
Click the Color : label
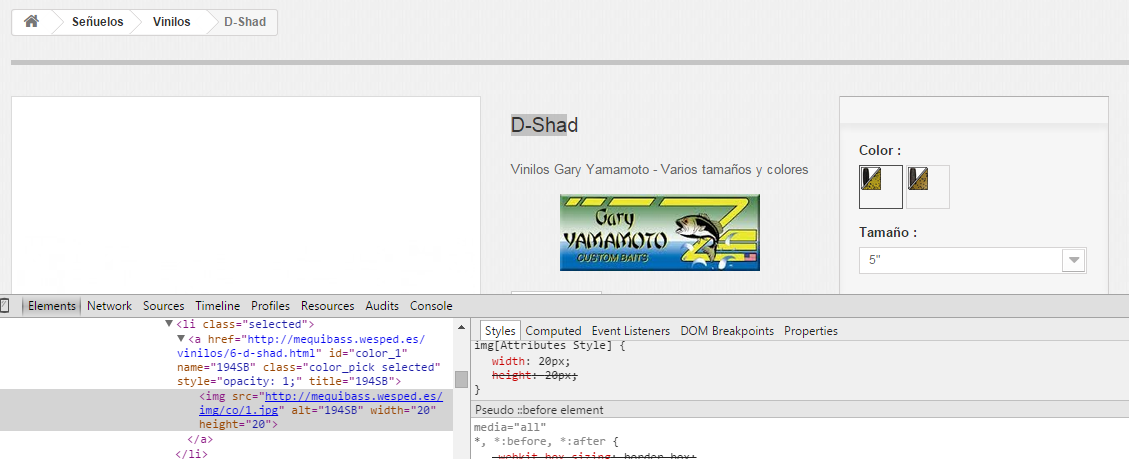pyautogui.click(x=880, y=151)
